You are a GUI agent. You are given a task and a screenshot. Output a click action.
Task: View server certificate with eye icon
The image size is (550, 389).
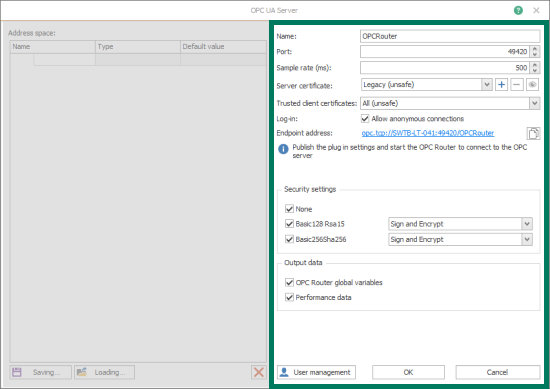pyautogui.click(x=532, y=85)
